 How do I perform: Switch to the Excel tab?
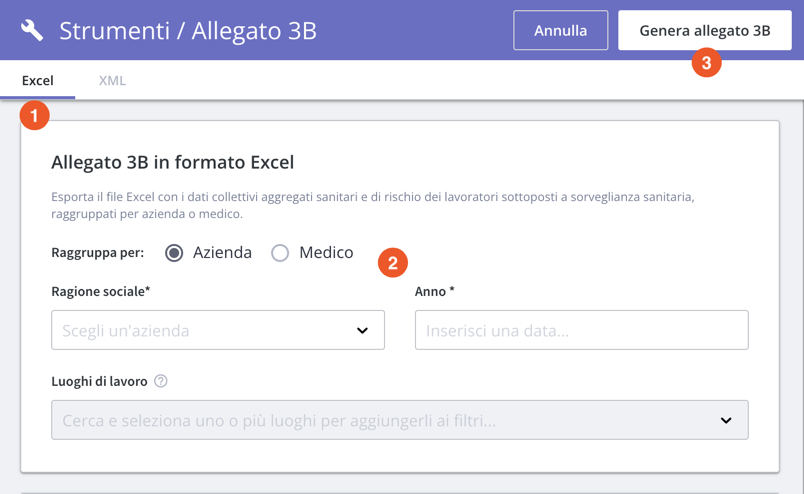(38, 80)
